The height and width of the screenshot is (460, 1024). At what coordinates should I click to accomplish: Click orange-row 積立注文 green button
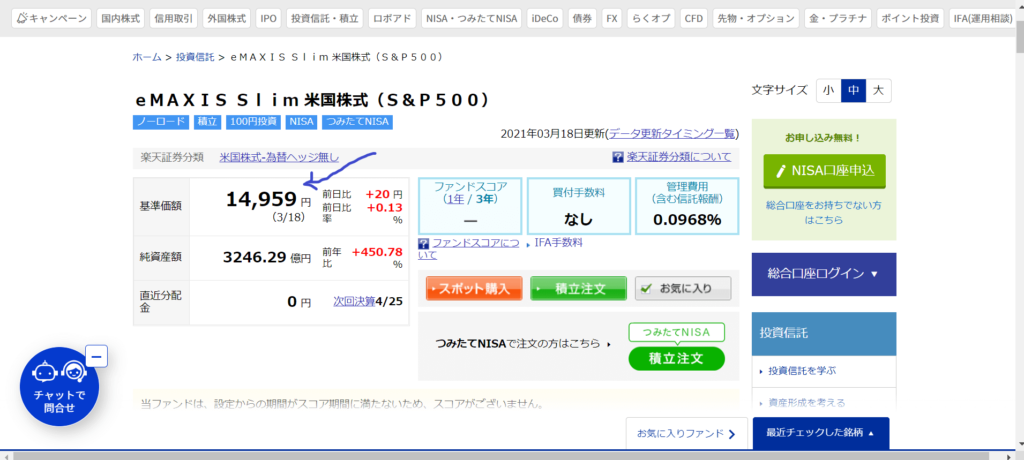click(x=579, y=288)
